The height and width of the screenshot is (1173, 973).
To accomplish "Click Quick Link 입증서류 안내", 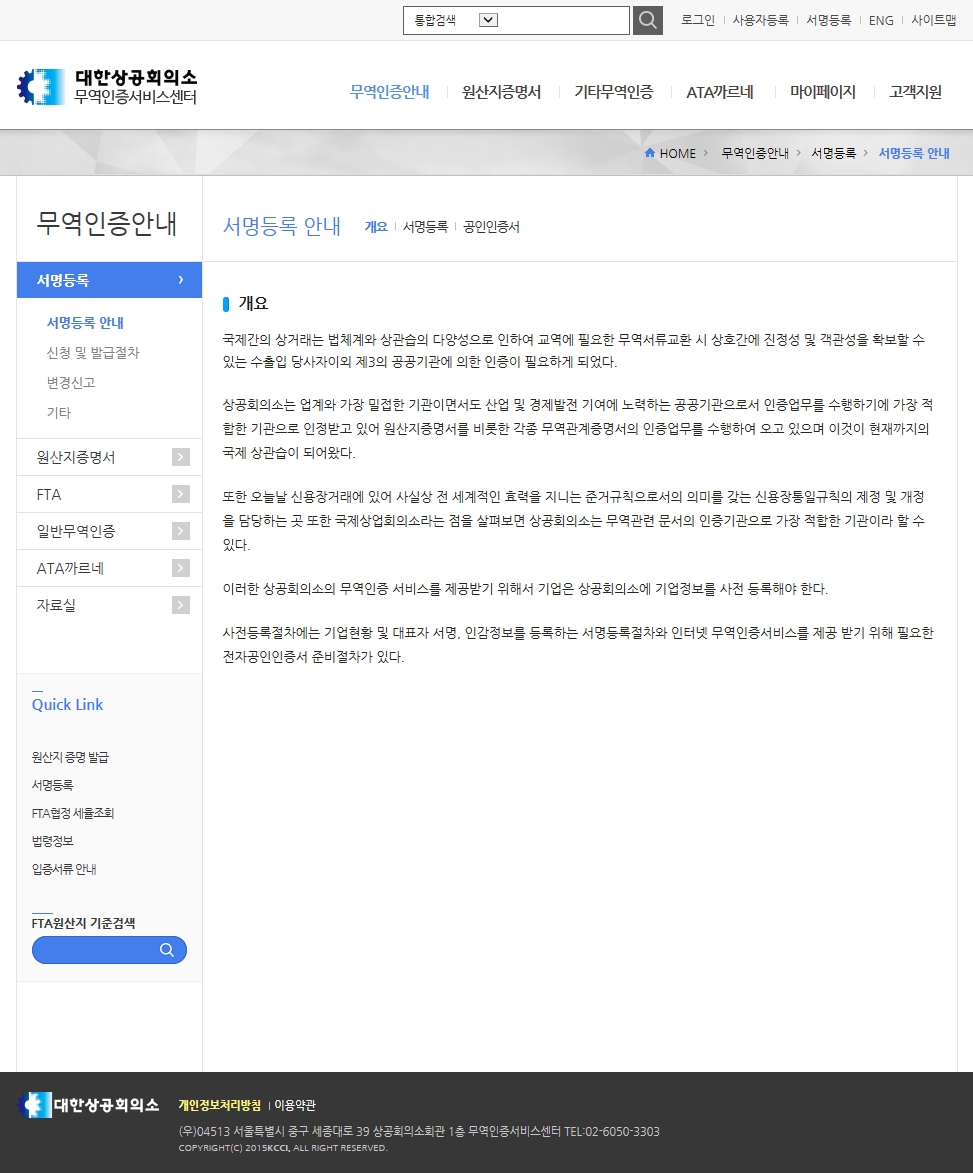I will click(x=64, y=869).
